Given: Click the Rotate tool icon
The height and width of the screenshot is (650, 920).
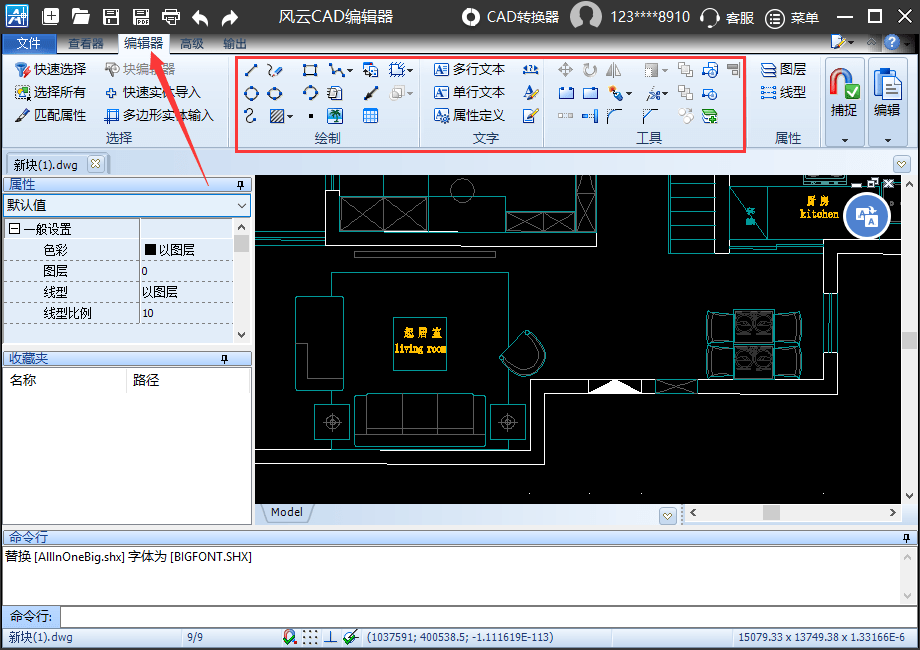Looking at the screenshot, I should [590, 70].
